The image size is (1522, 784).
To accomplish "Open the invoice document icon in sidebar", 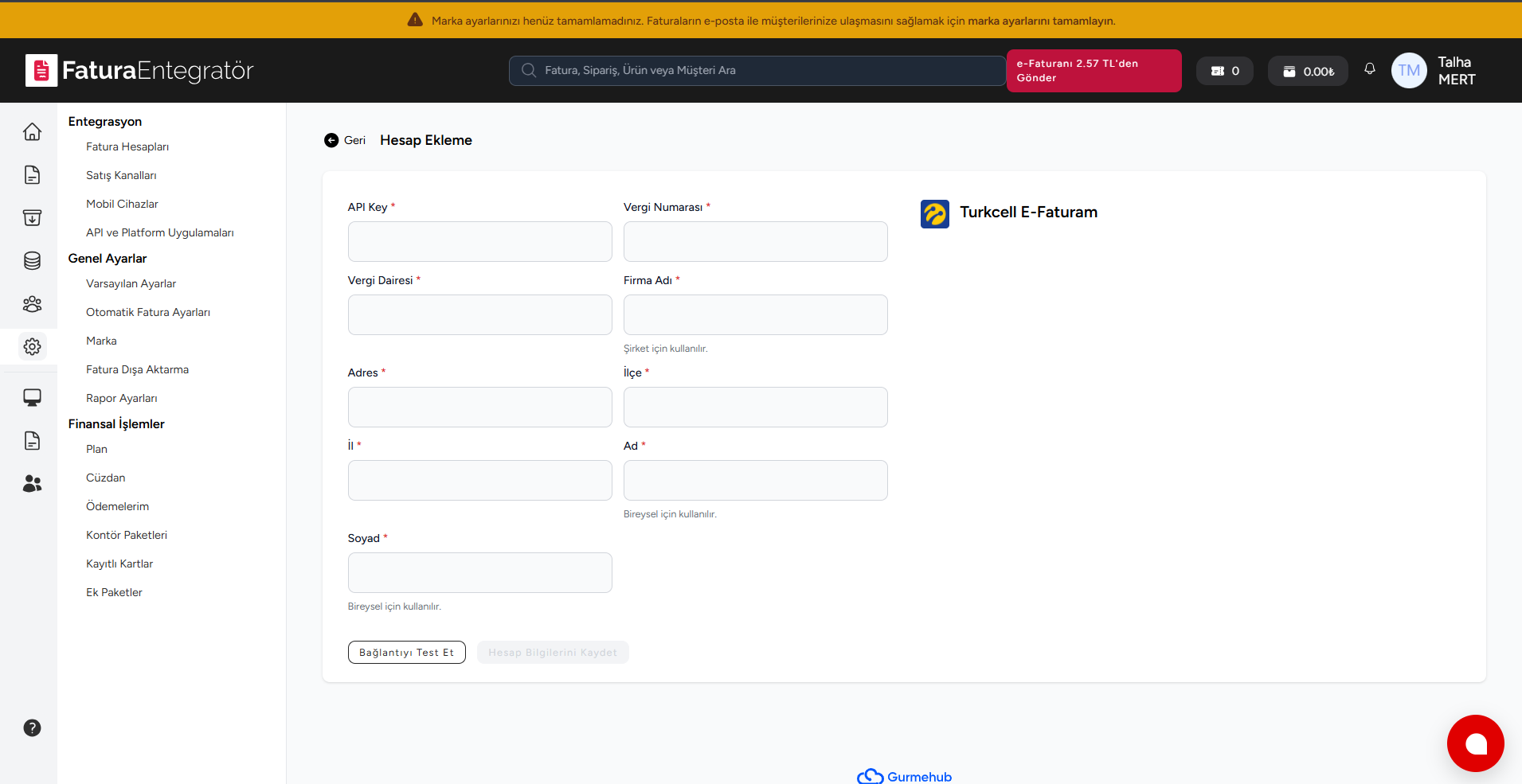I will point(32,174).
